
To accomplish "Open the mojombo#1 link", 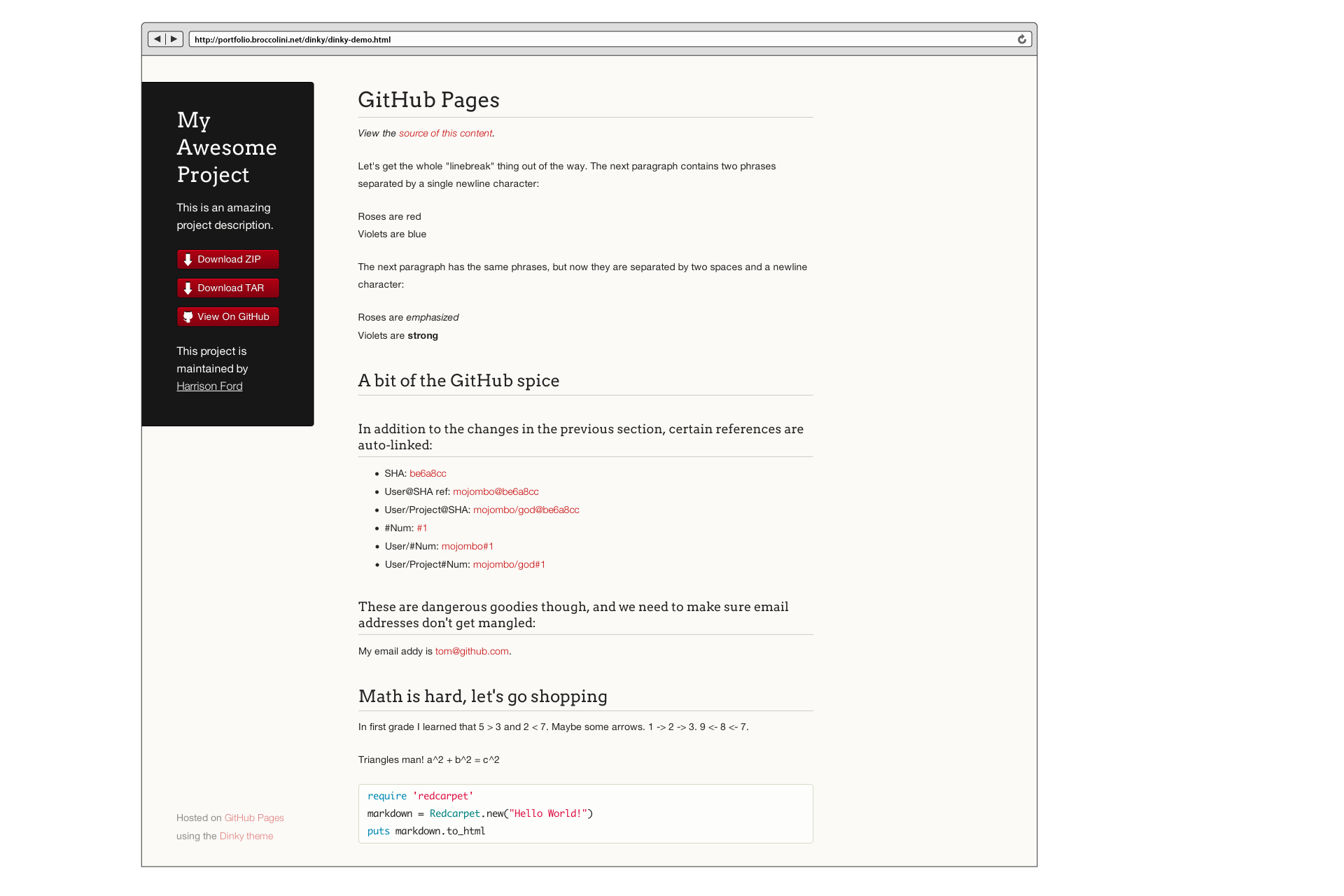I will pyautogui.click(x=468, y=546).
